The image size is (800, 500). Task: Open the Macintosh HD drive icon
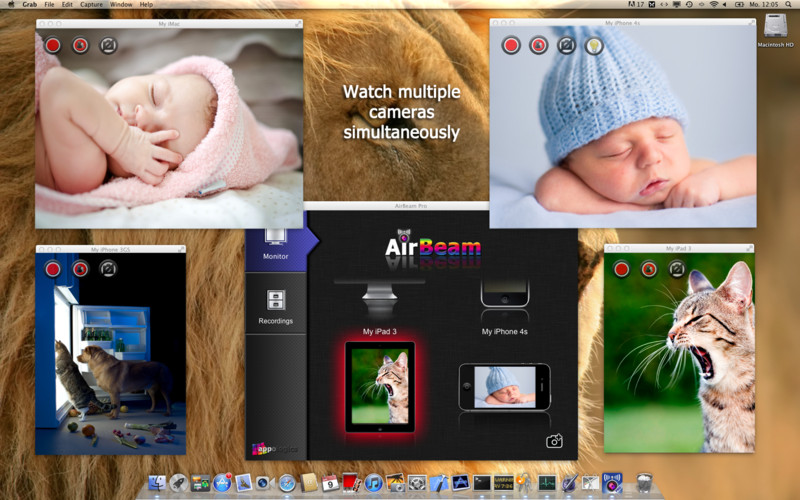pos(776,30)
